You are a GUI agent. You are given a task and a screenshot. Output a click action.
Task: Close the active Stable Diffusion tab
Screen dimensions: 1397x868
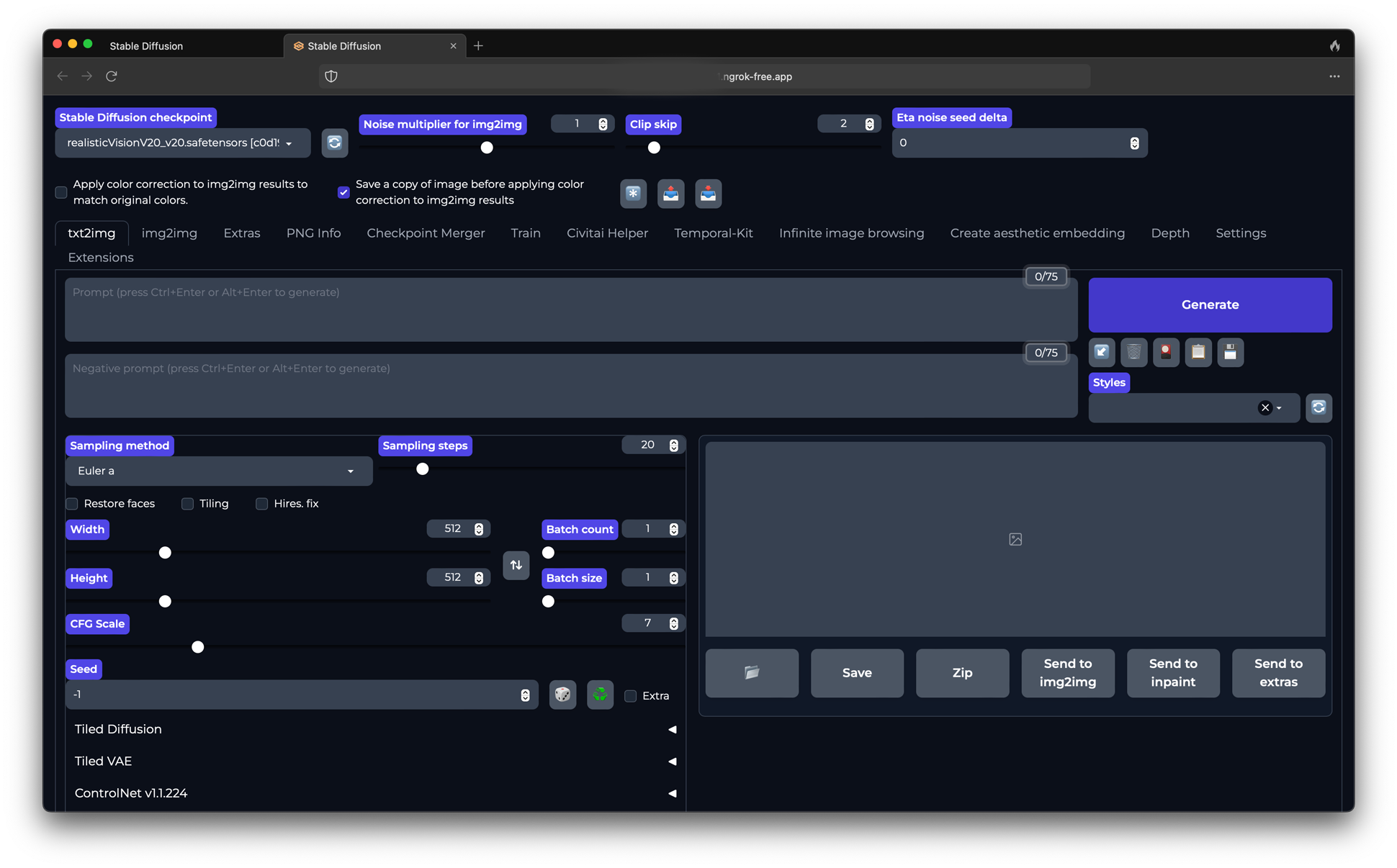point(453,46)
